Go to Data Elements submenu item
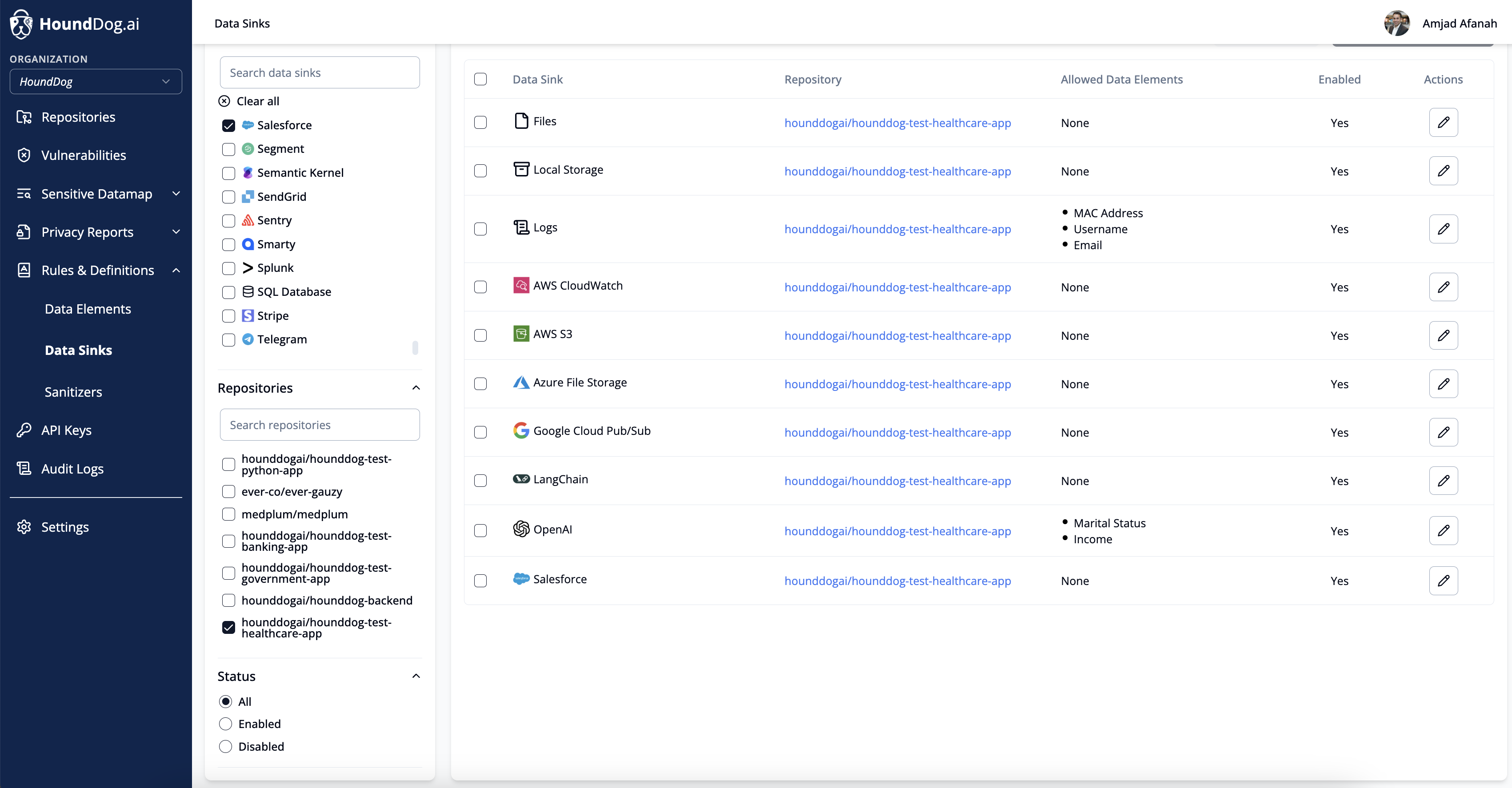 (x=88, y=309)
